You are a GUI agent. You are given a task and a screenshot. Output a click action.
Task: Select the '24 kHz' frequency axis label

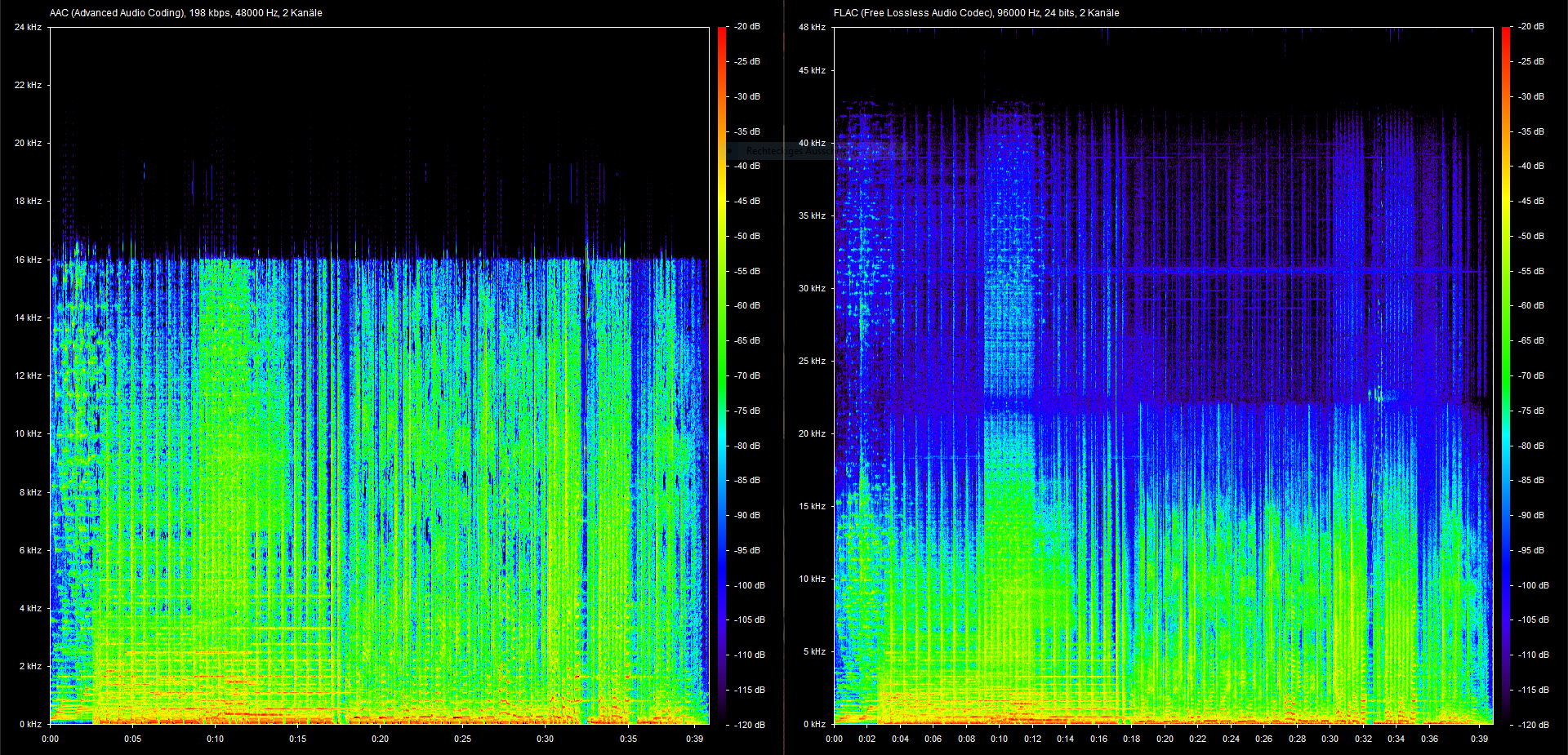[x=28, y=27]
